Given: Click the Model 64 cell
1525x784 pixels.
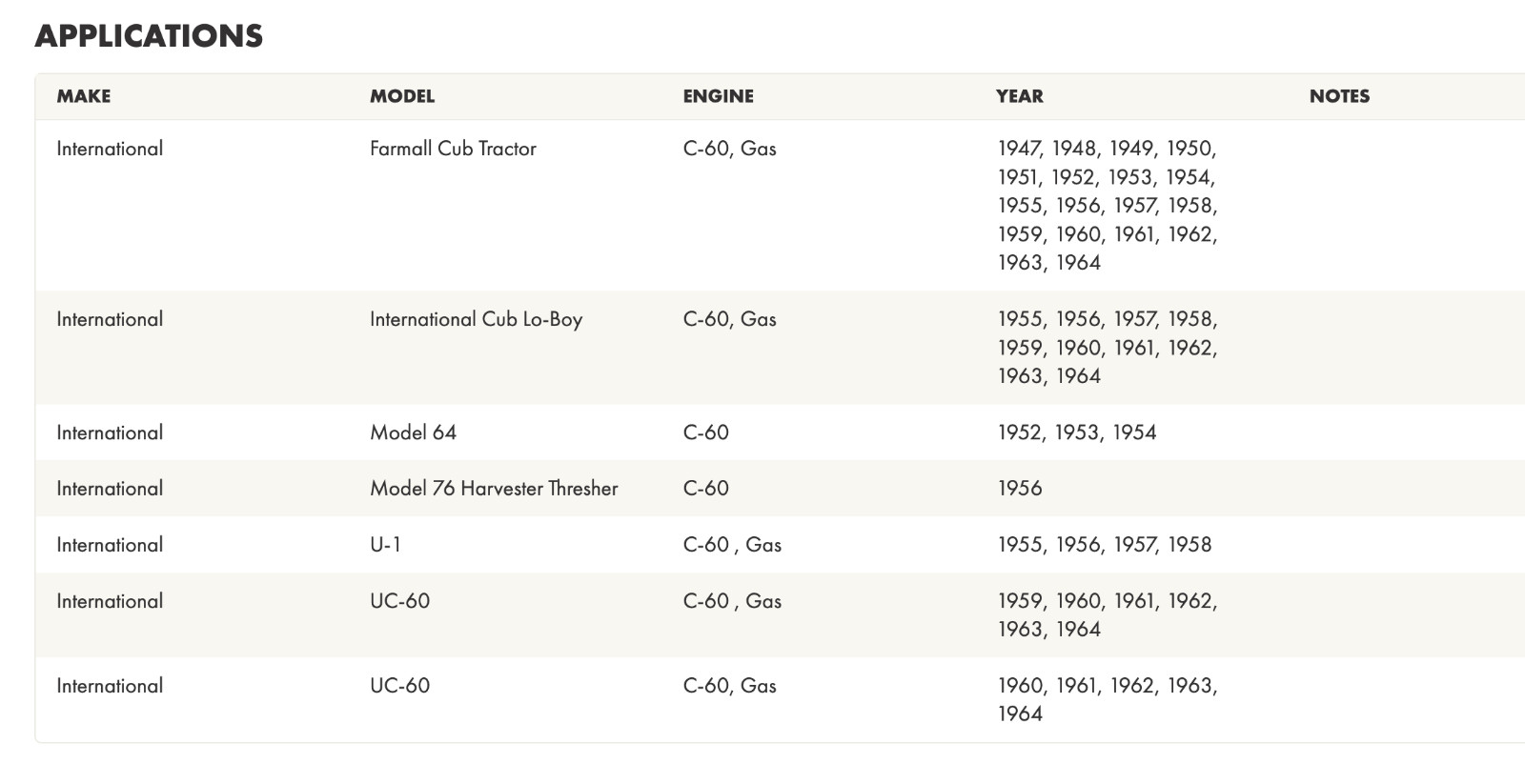Looking at the screenshot, I should 413,432.
